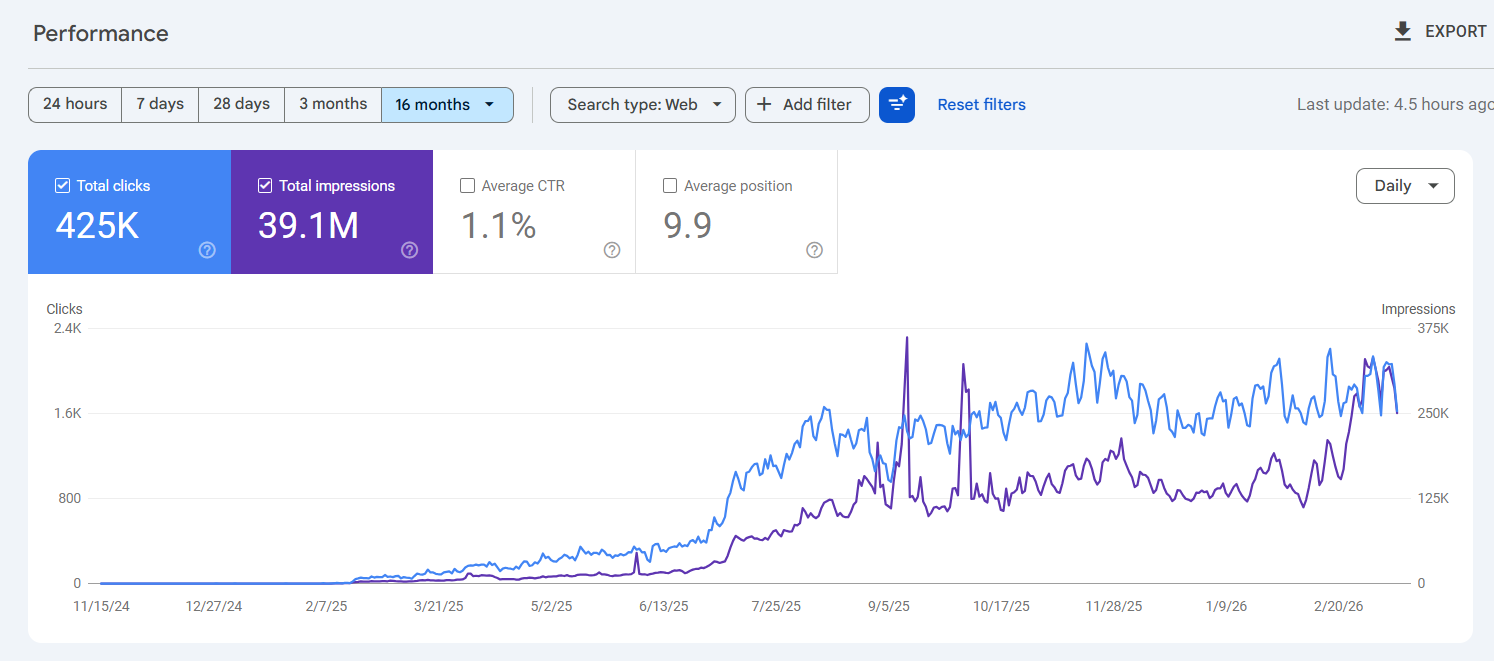This screenshot has width=1494, height=661.
Task: Click the blue AI filter sparkle icon
Action: [897, 105]
